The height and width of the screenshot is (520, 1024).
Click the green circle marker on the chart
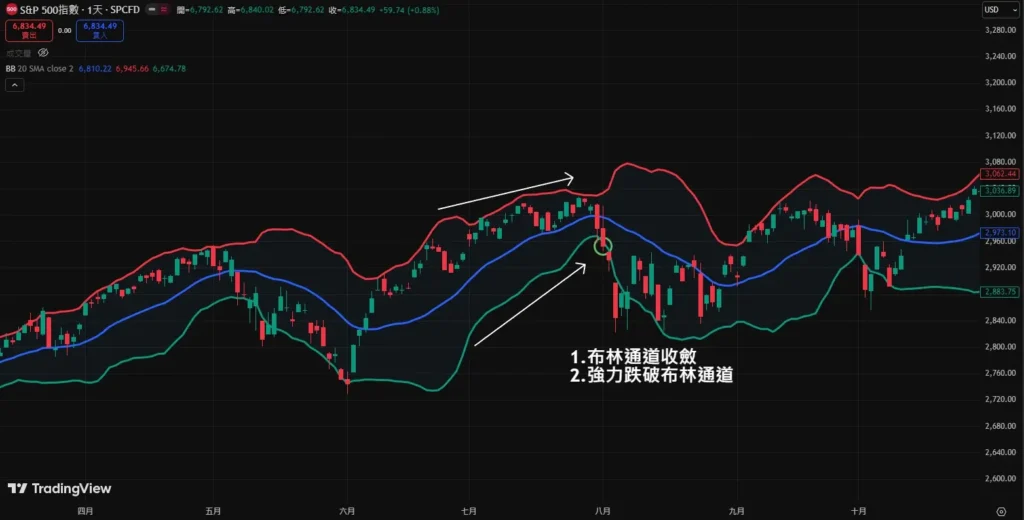tap(602, 246)
